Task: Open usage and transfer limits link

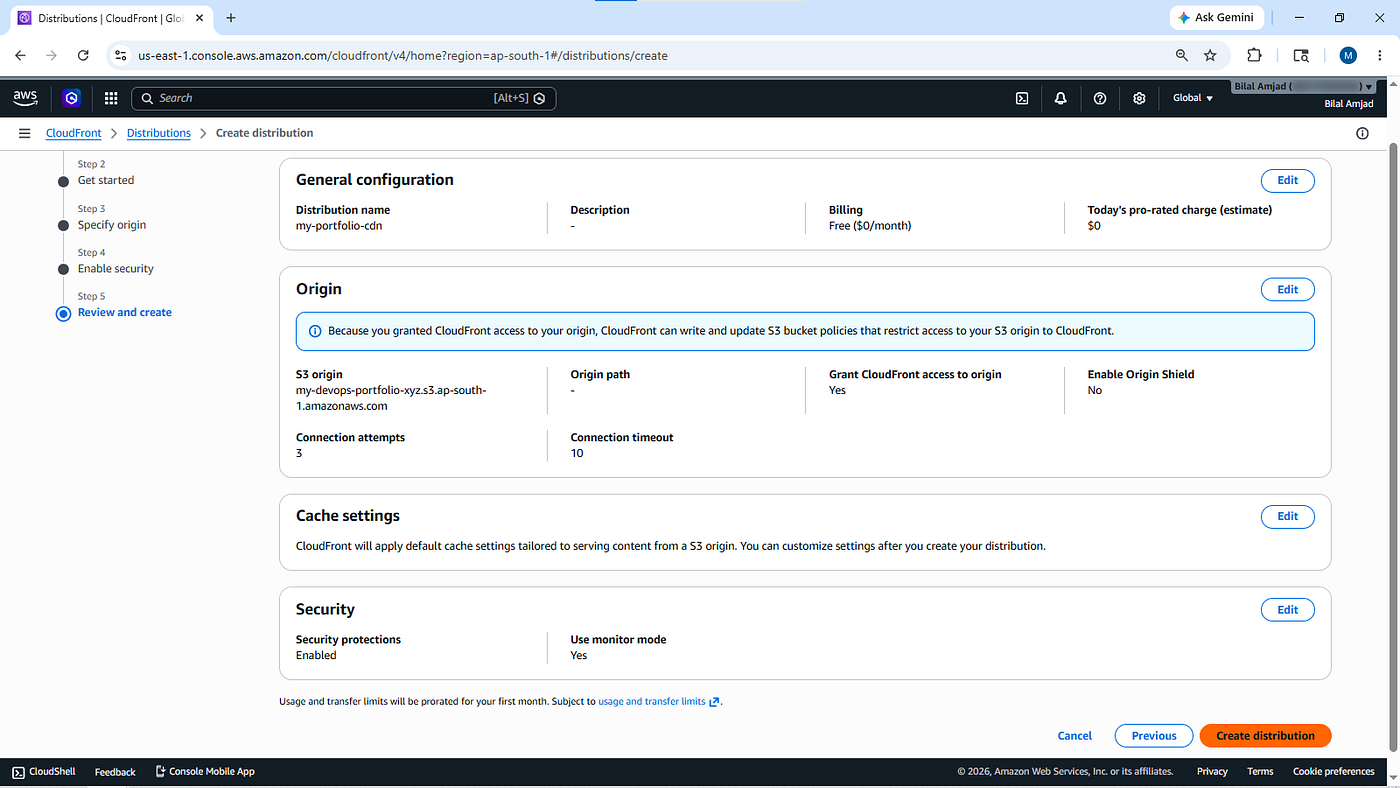Action: click(659, 702)
